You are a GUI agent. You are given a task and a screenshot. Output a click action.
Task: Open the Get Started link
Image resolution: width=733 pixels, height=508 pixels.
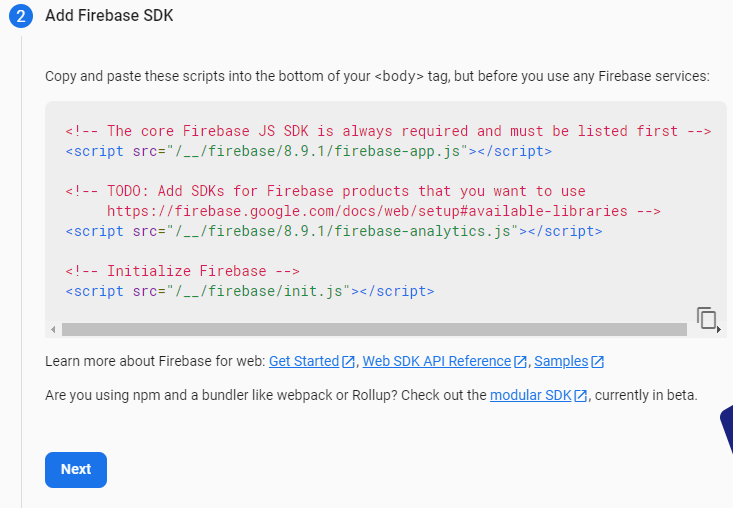pyautogui.click(x=304, y=361)
